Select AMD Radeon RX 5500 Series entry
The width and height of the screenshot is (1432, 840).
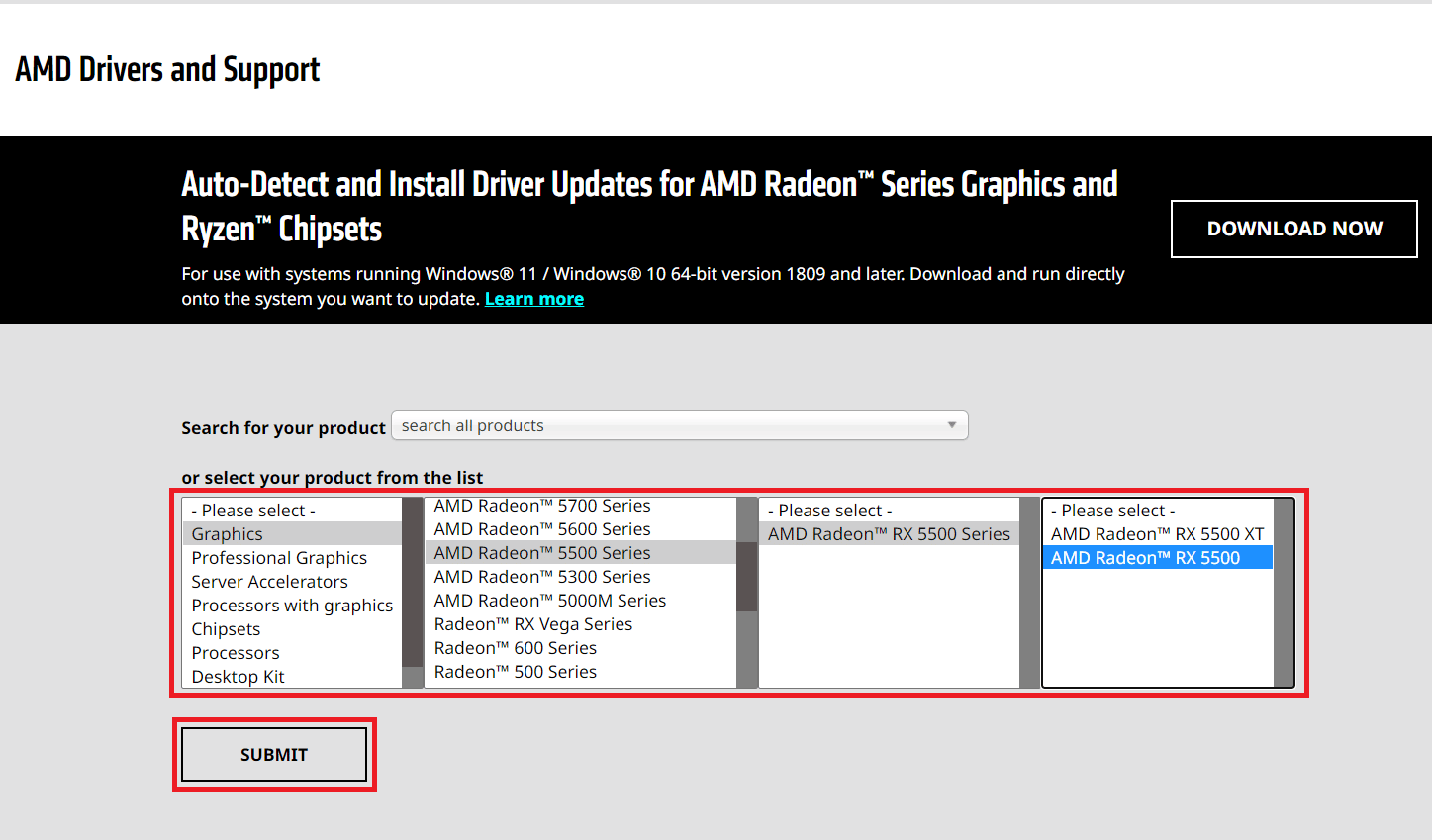coord(889,534)
